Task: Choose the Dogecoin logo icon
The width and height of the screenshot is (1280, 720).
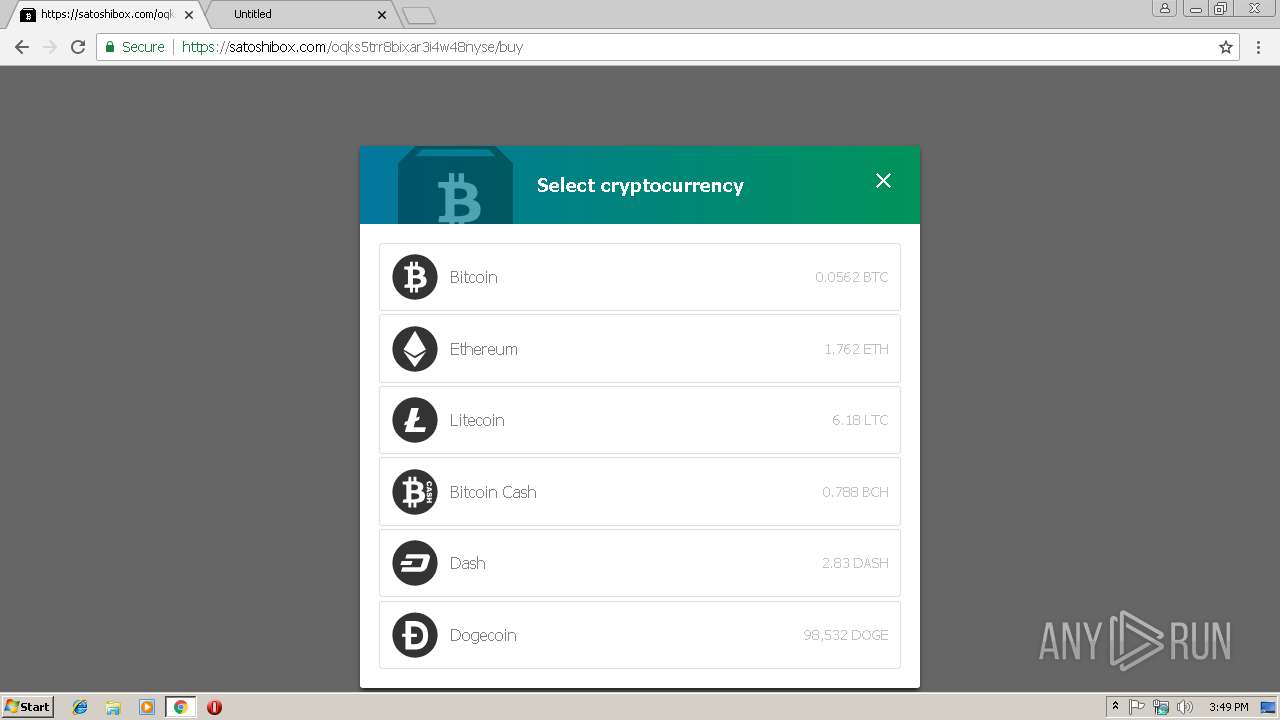Action: (x=415, y=635)
